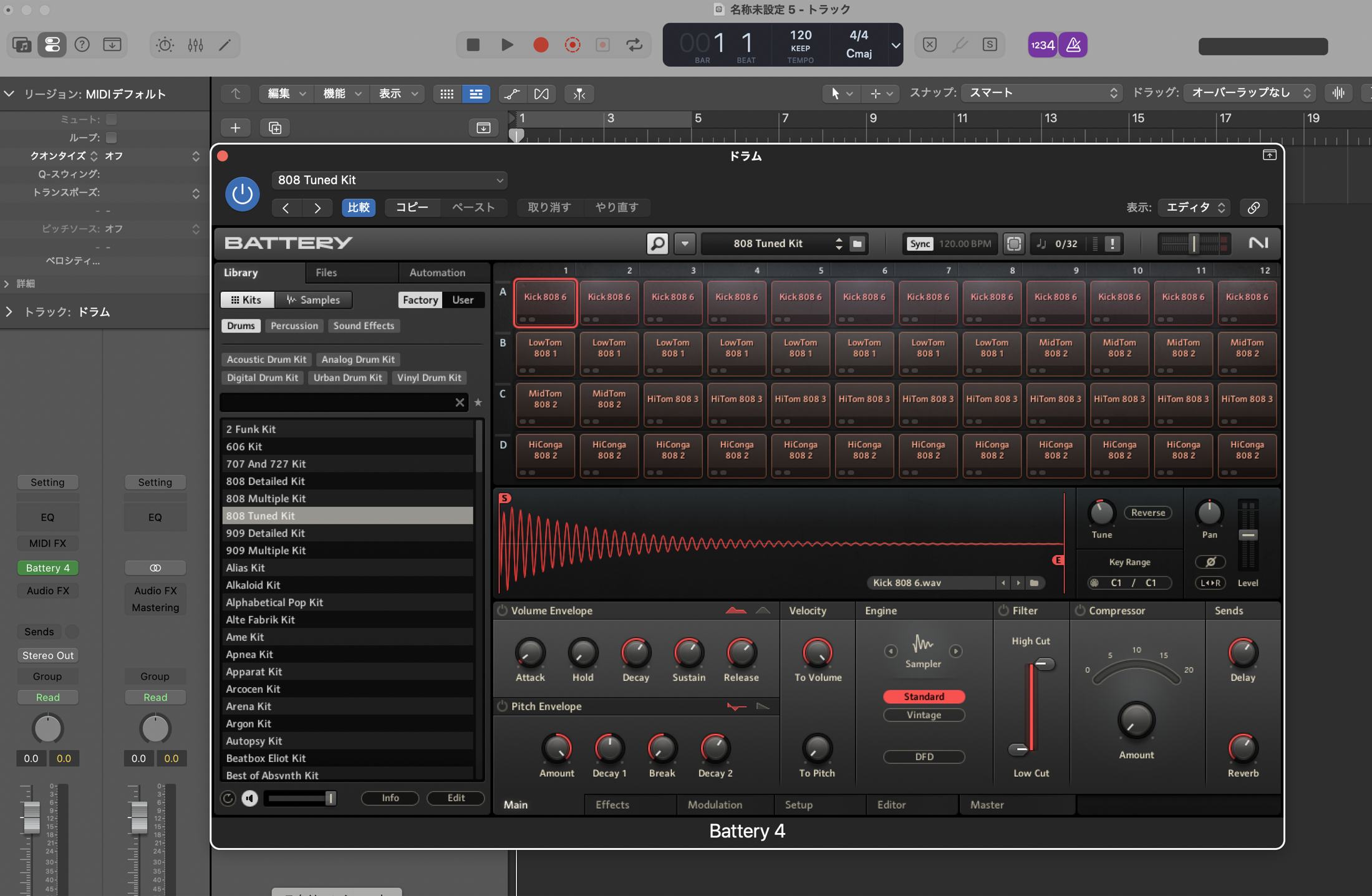Click the Battery panic exclamation icon
Screen dimensions: 1372x896
[x=1112, y=243]
